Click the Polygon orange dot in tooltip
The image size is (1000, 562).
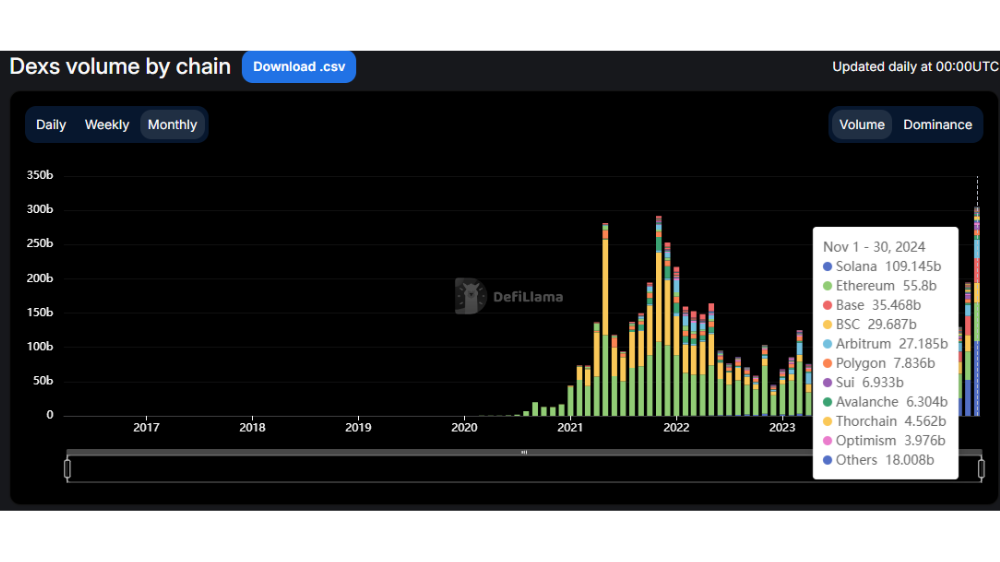827,364
